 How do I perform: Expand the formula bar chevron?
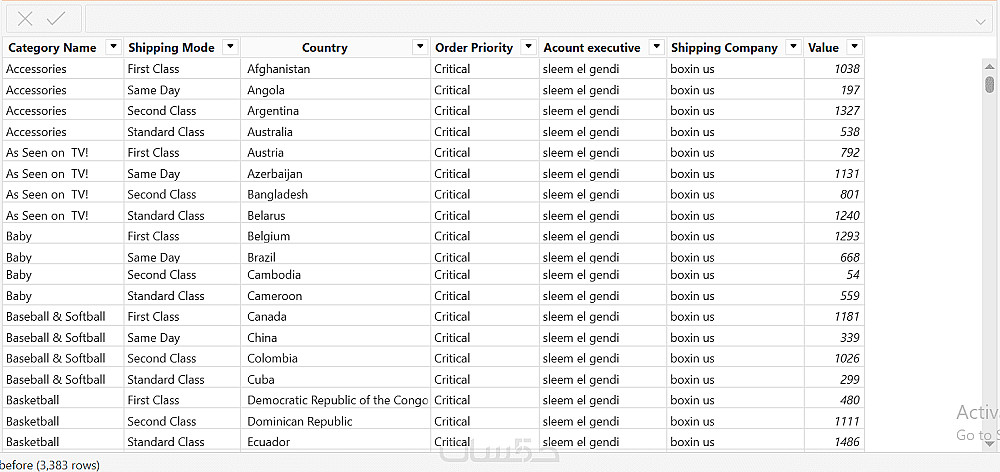980,20
